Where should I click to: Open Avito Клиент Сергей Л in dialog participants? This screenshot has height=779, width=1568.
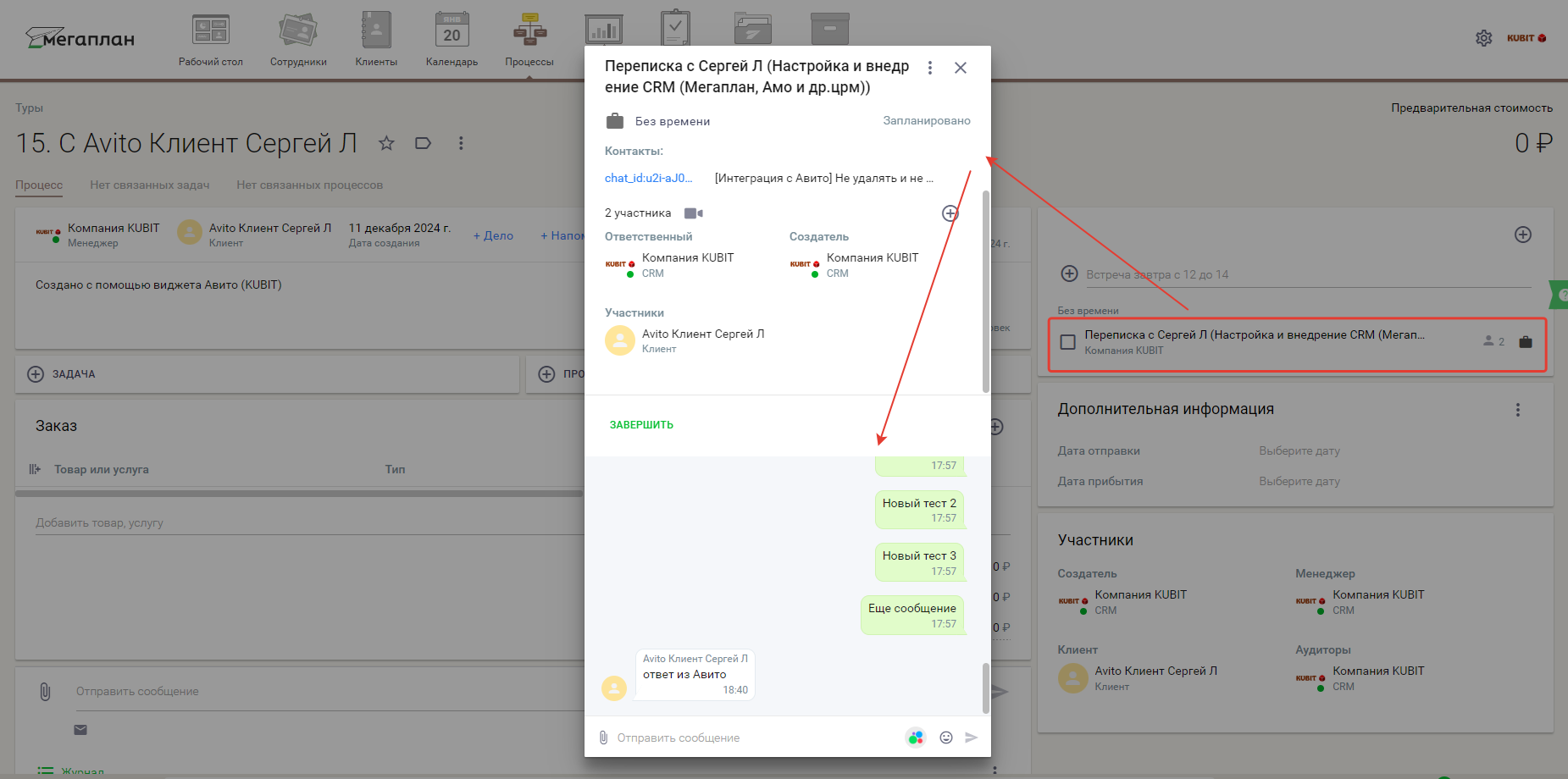[684, 340]
